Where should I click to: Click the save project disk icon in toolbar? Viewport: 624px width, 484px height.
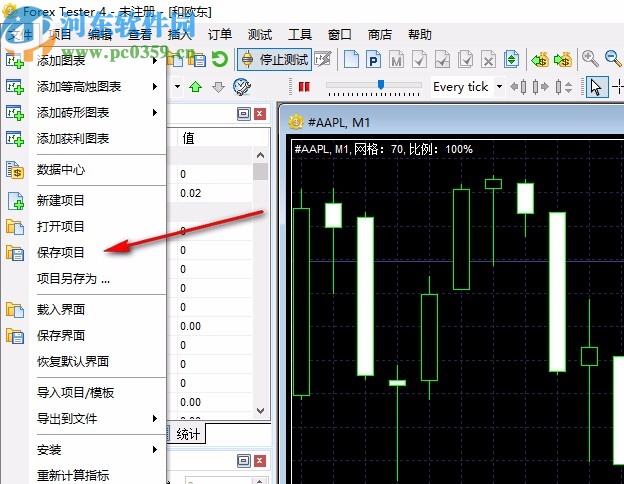click(197, 60)
